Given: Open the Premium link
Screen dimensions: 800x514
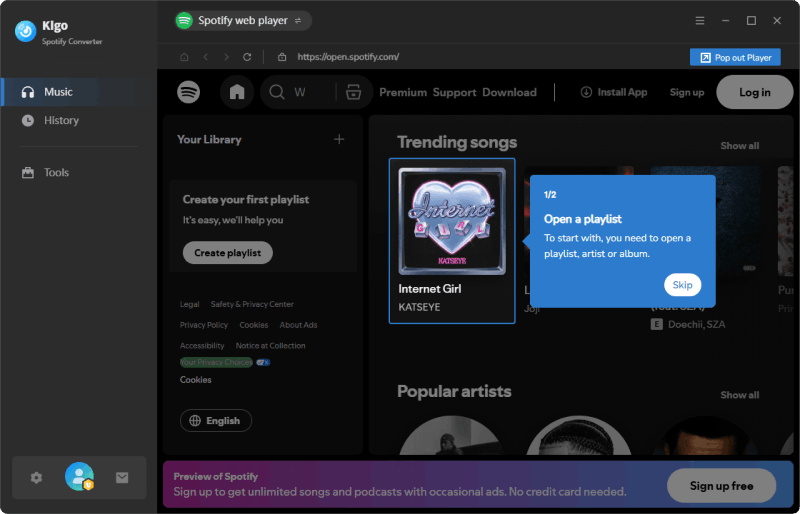Looking at the screenshot, I should [403, 92].
